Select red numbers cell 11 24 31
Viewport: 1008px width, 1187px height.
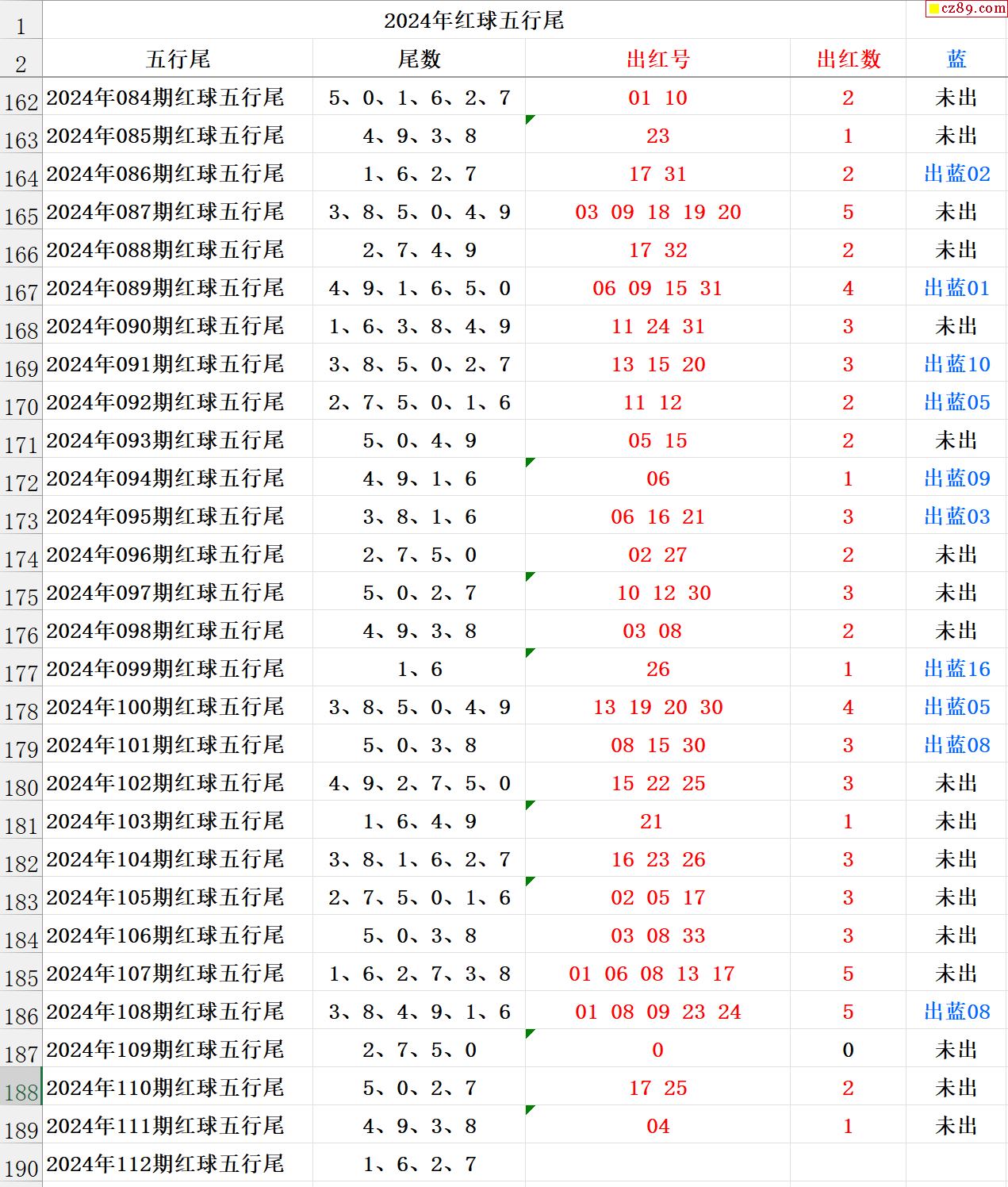point(657,325)
